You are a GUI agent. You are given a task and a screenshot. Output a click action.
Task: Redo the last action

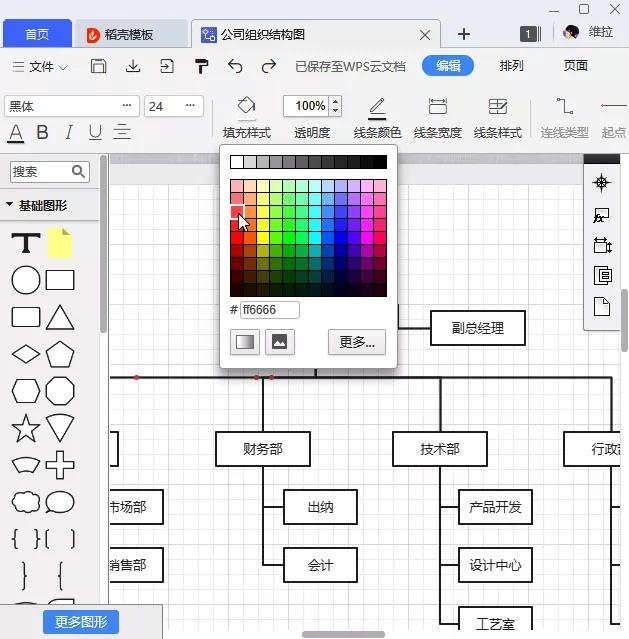click(269, 66)
